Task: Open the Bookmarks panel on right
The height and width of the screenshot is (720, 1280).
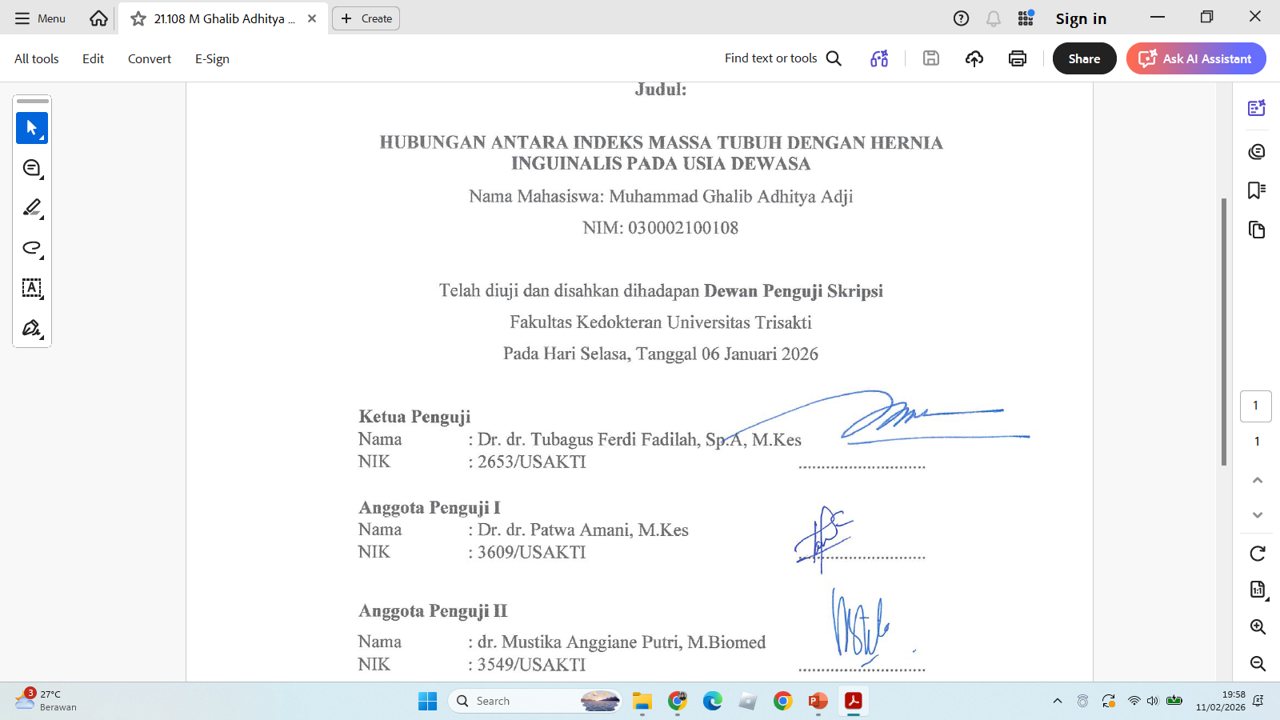Action: click(1257, 190)
